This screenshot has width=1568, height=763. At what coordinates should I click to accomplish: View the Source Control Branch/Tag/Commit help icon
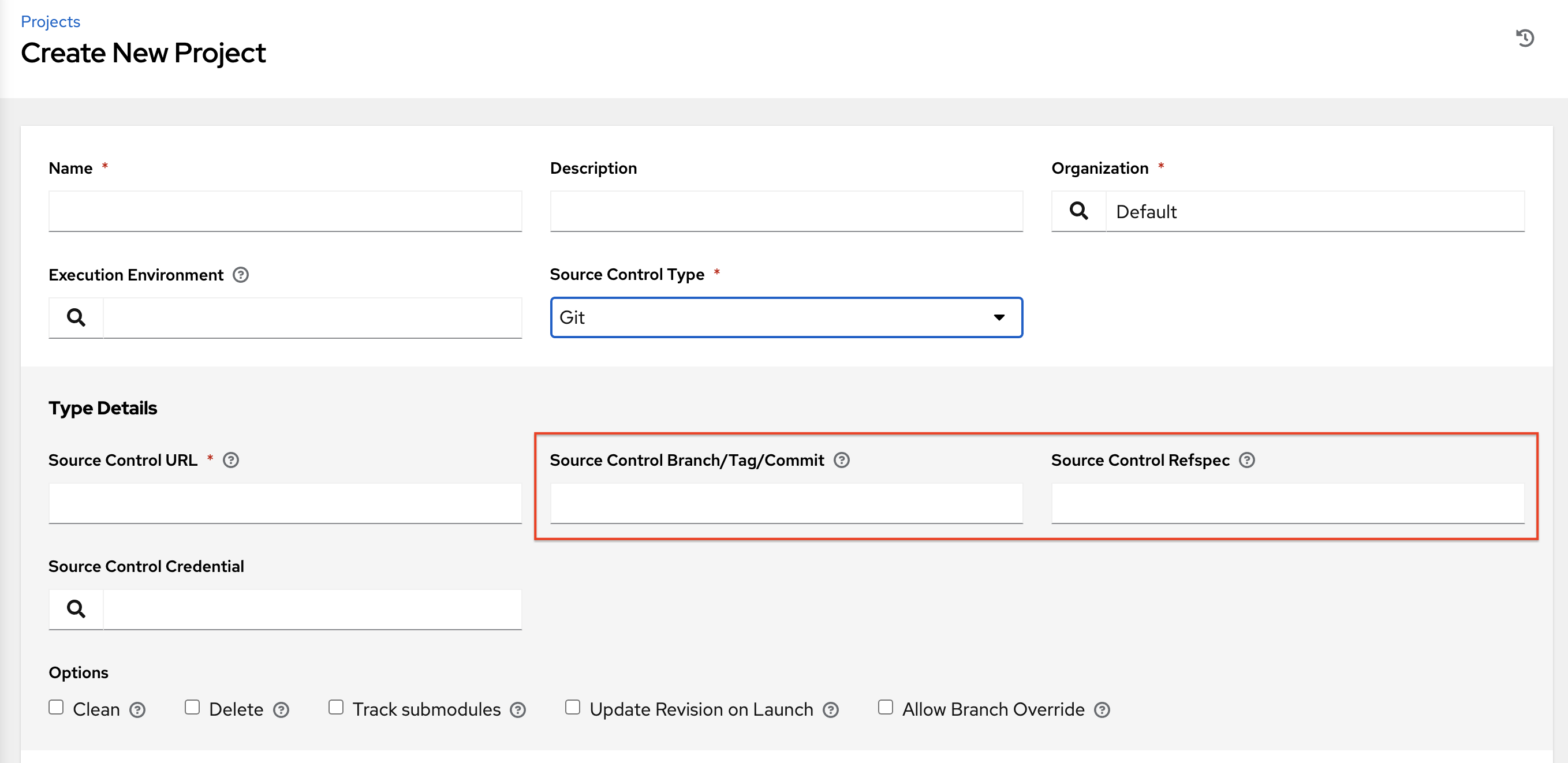pyautogui.click(x=843, y=461)
